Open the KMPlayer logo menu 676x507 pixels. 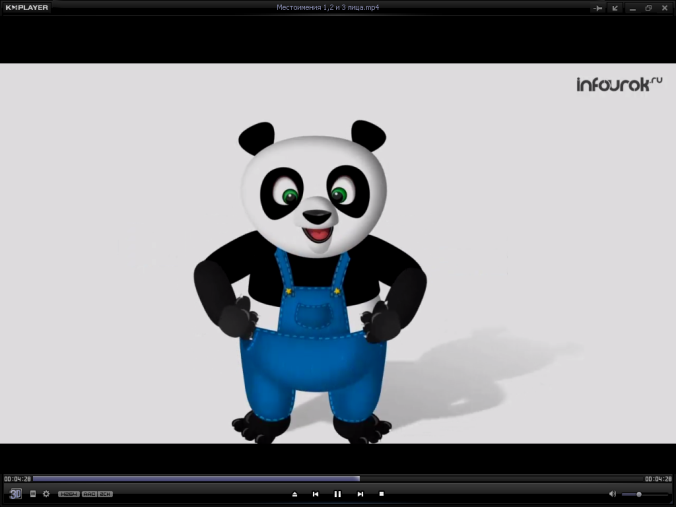pyautogui.click(x=27, y=7)
